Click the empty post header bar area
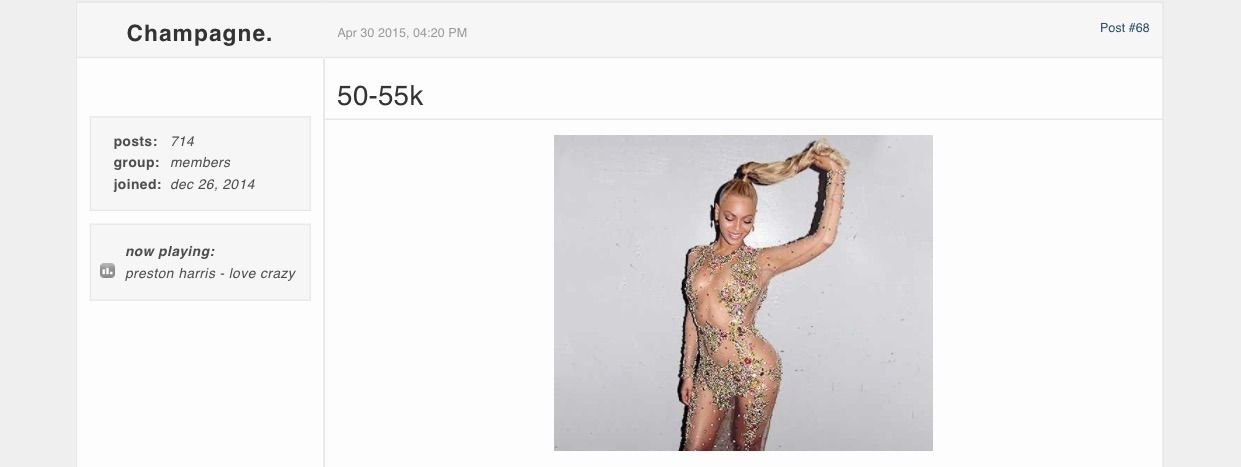 pyautogui.click(x=780, y=30)
